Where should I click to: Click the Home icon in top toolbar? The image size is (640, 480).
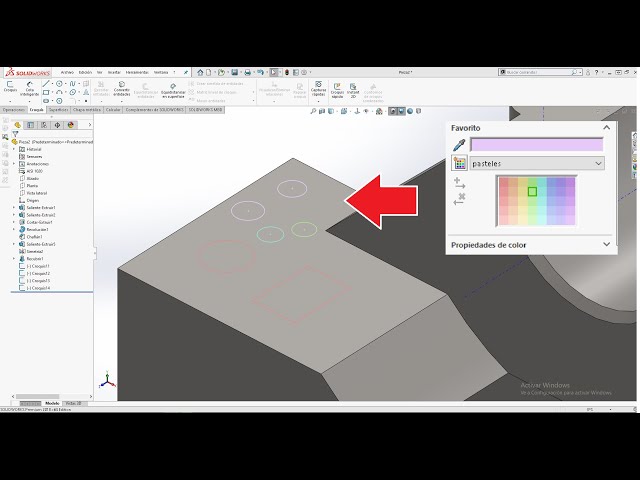point(200,72)
